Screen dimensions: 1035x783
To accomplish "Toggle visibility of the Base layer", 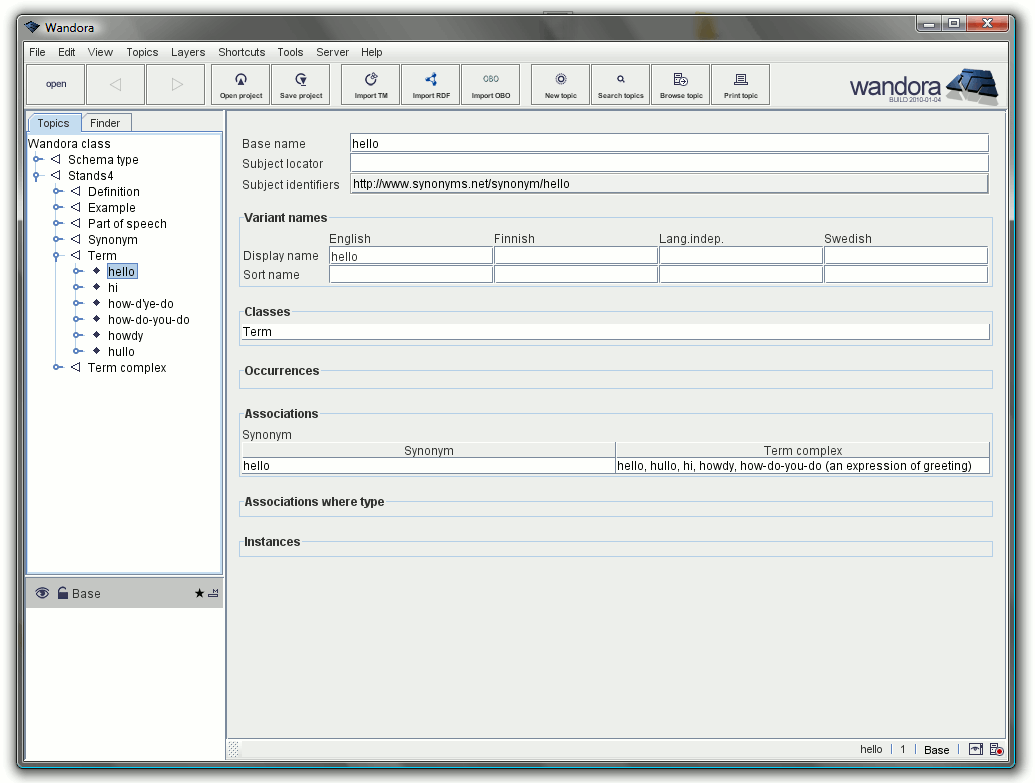I will [42, 593].
